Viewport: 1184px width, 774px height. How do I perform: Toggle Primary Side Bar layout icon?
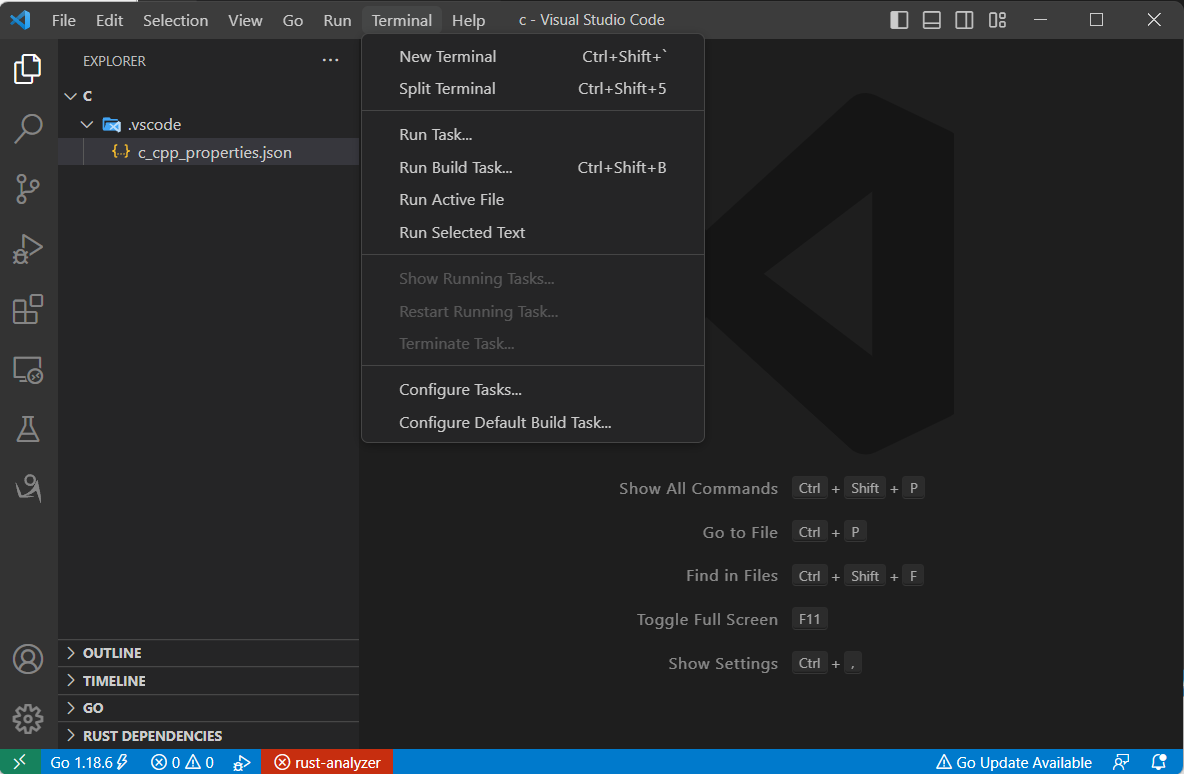pyautogui.click(x=899, y=20)
